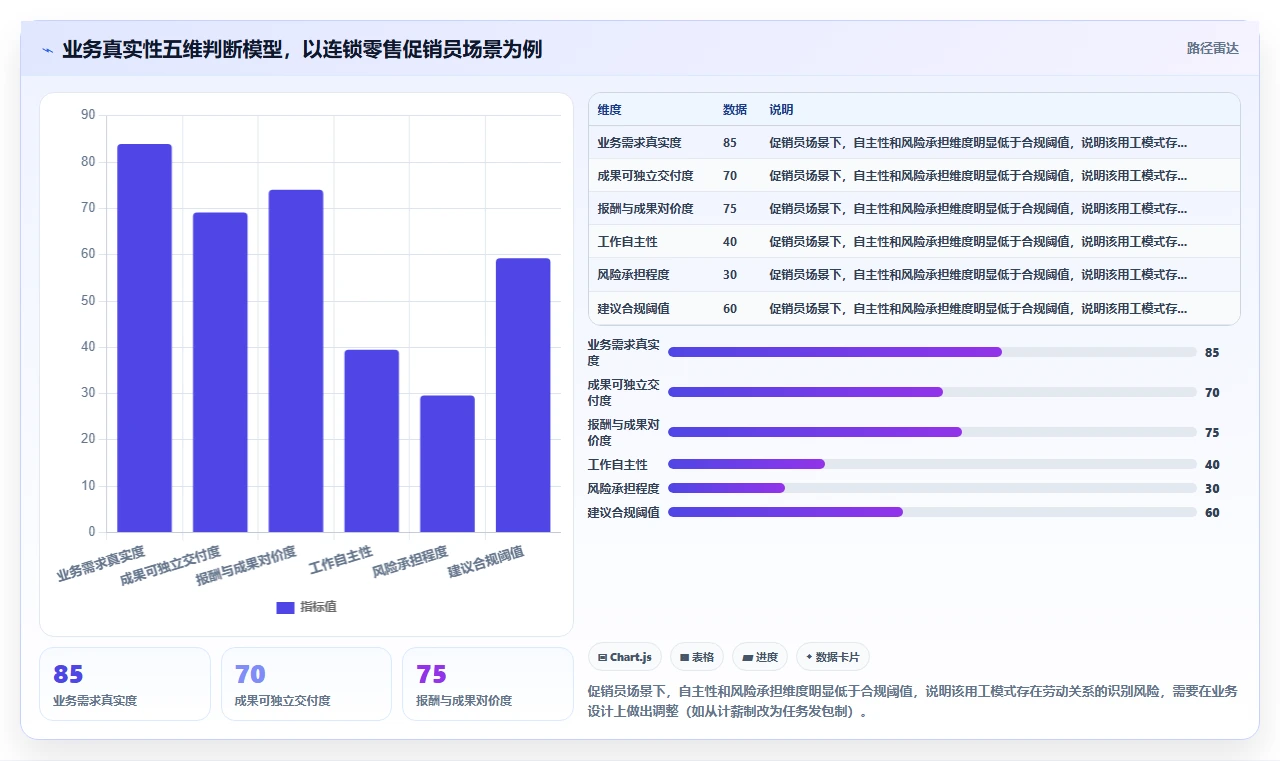Click the 建议合规阈值 progress bar showing 60

click(x=932, y=512)
